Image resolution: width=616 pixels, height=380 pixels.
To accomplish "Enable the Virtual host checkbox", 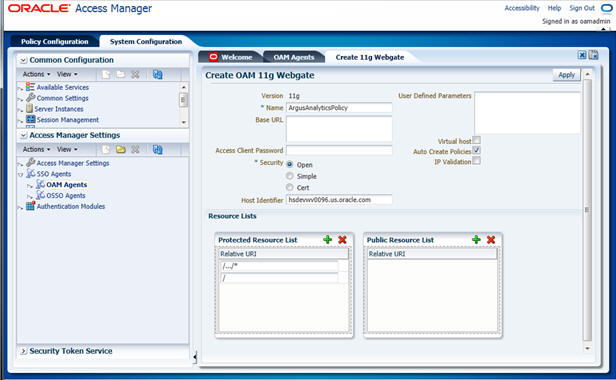I will 476,140.
